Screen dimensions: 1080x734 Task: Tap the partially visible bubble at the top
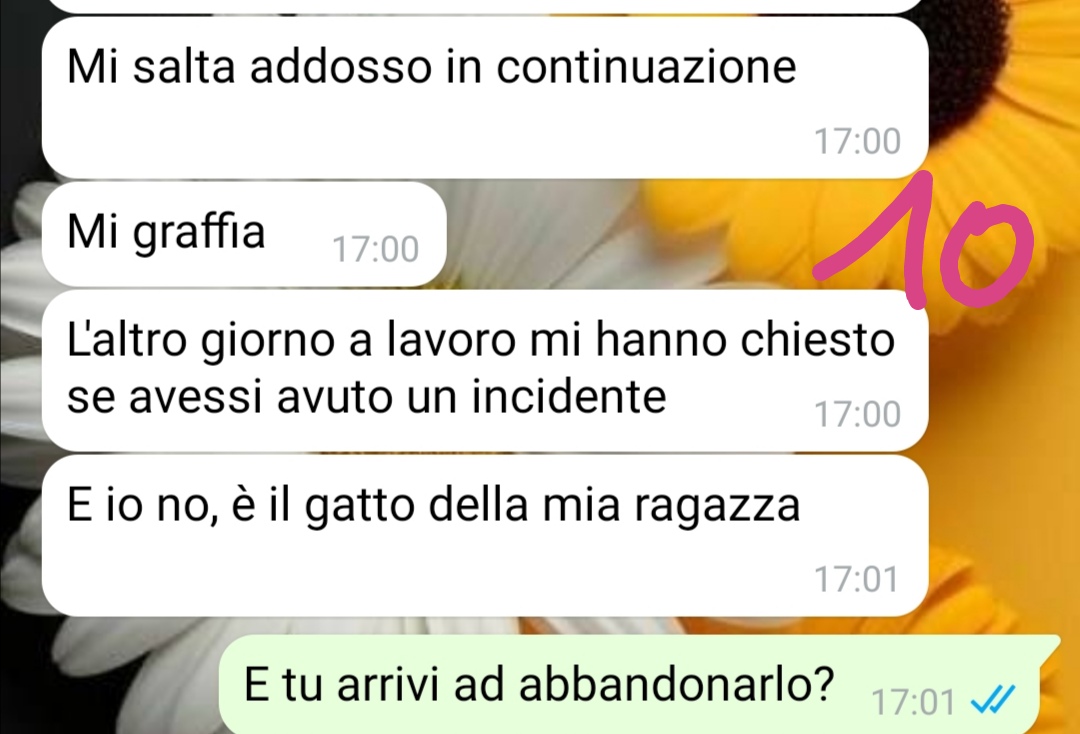[x=485, y=6]
